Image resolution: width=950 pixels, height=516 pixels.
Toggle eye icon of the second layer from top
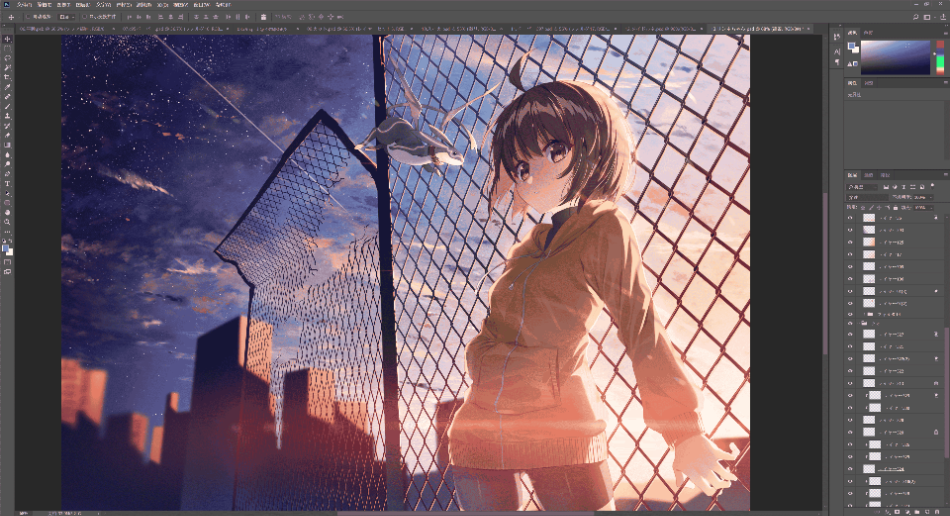tap(850, 230)
